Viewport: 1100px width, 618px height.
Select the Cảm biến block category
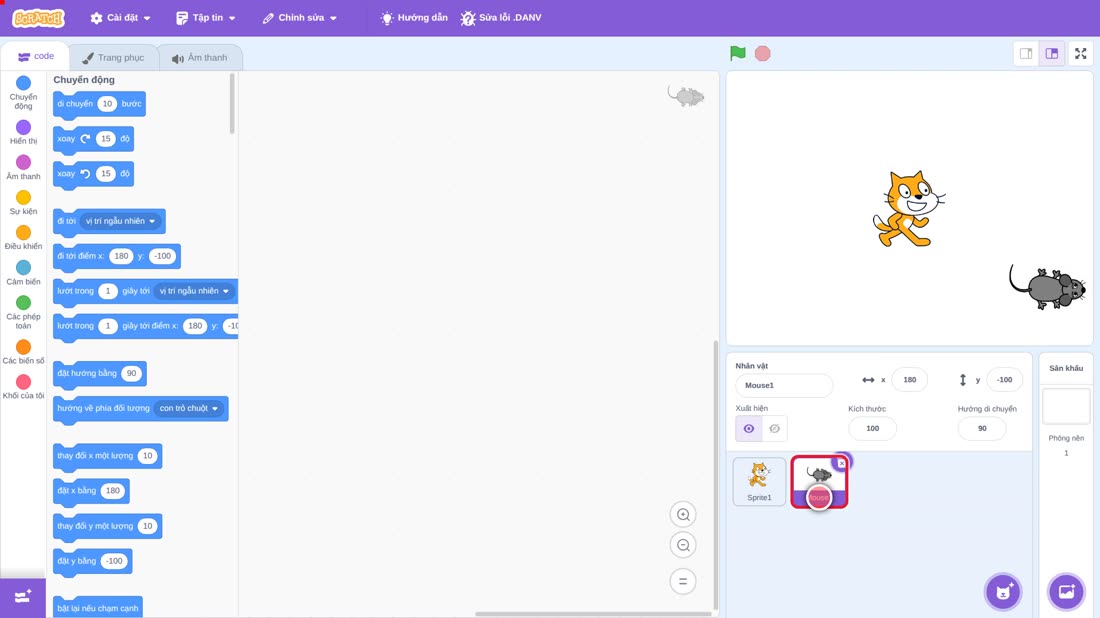click(23, 273)
